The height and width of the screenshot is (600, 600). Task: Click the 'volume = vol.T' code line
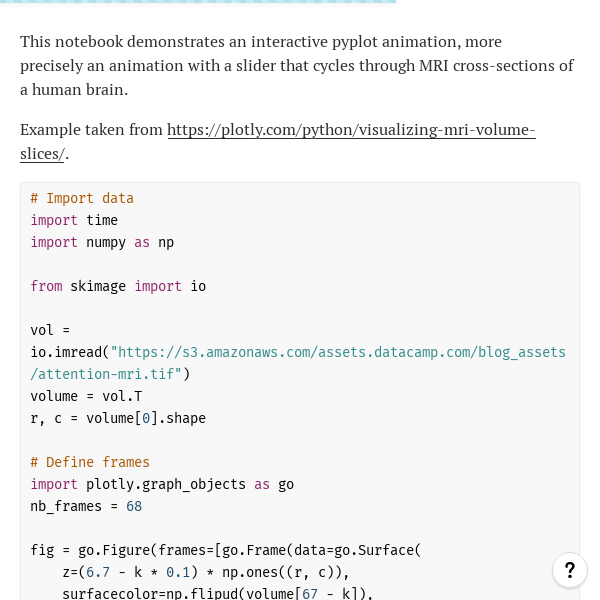point(86,396)
